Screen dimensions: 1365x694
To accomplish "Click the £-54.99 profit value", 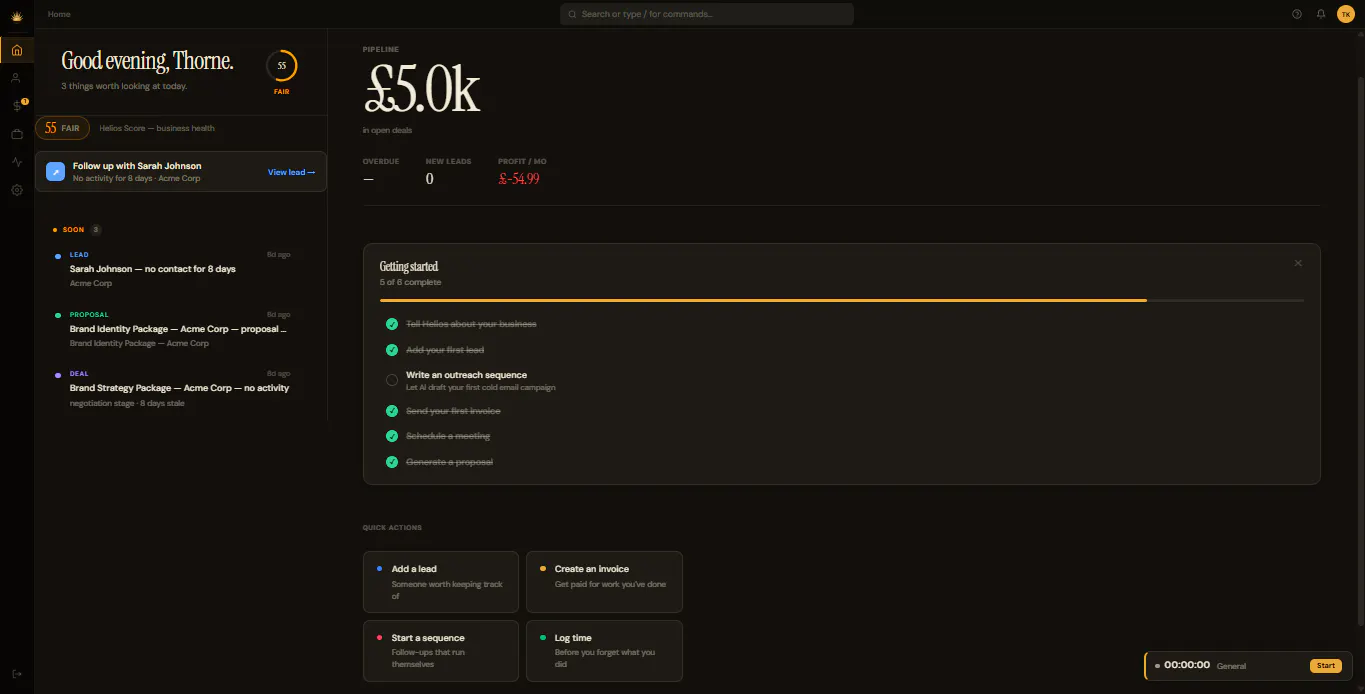I will coord(519,179).
